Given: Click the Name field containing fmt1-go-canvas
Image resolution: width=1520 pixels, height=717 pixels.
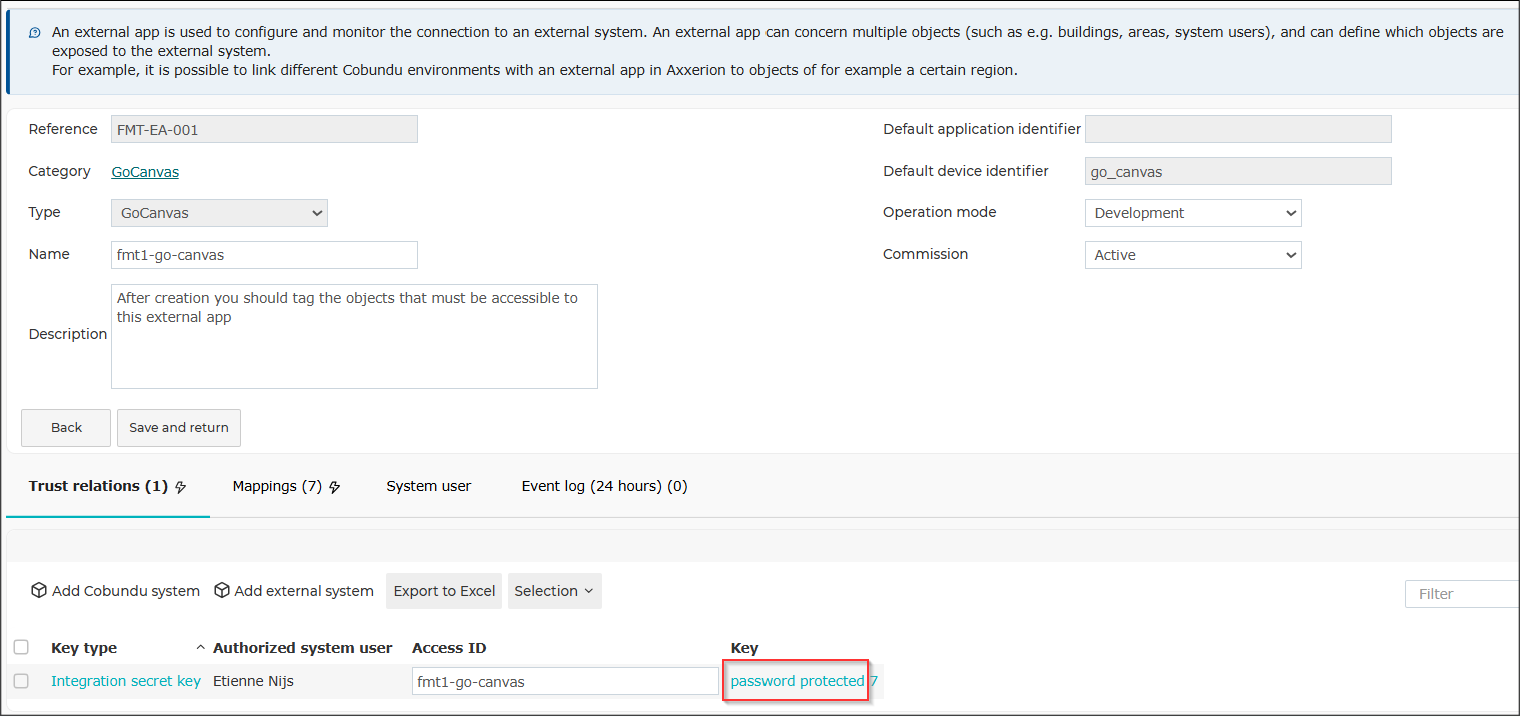Looking at the screenshot, I should [x=264, y=255].
